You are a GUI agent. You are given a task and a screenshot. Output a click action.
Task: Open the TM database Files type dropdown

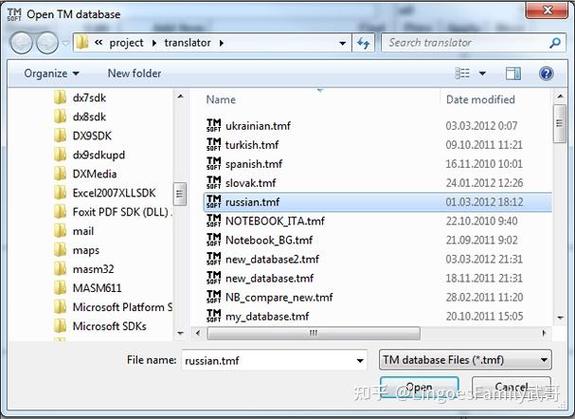tap(465, 360)
